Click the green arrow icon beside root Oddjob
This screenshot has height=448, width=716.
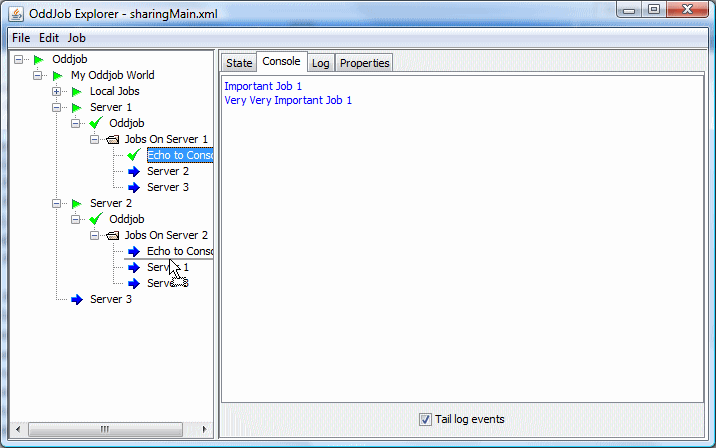(x=39, y=59)
